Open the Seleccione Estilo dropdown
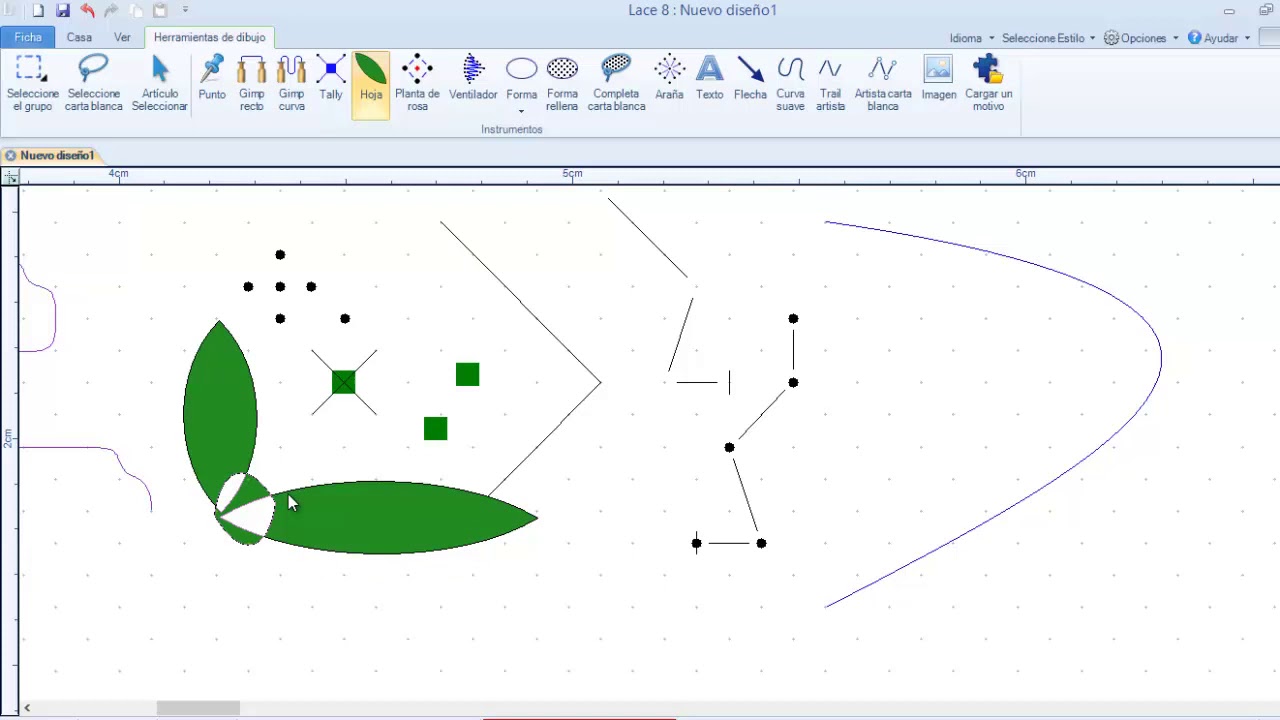 click(x=1048, y=38)
